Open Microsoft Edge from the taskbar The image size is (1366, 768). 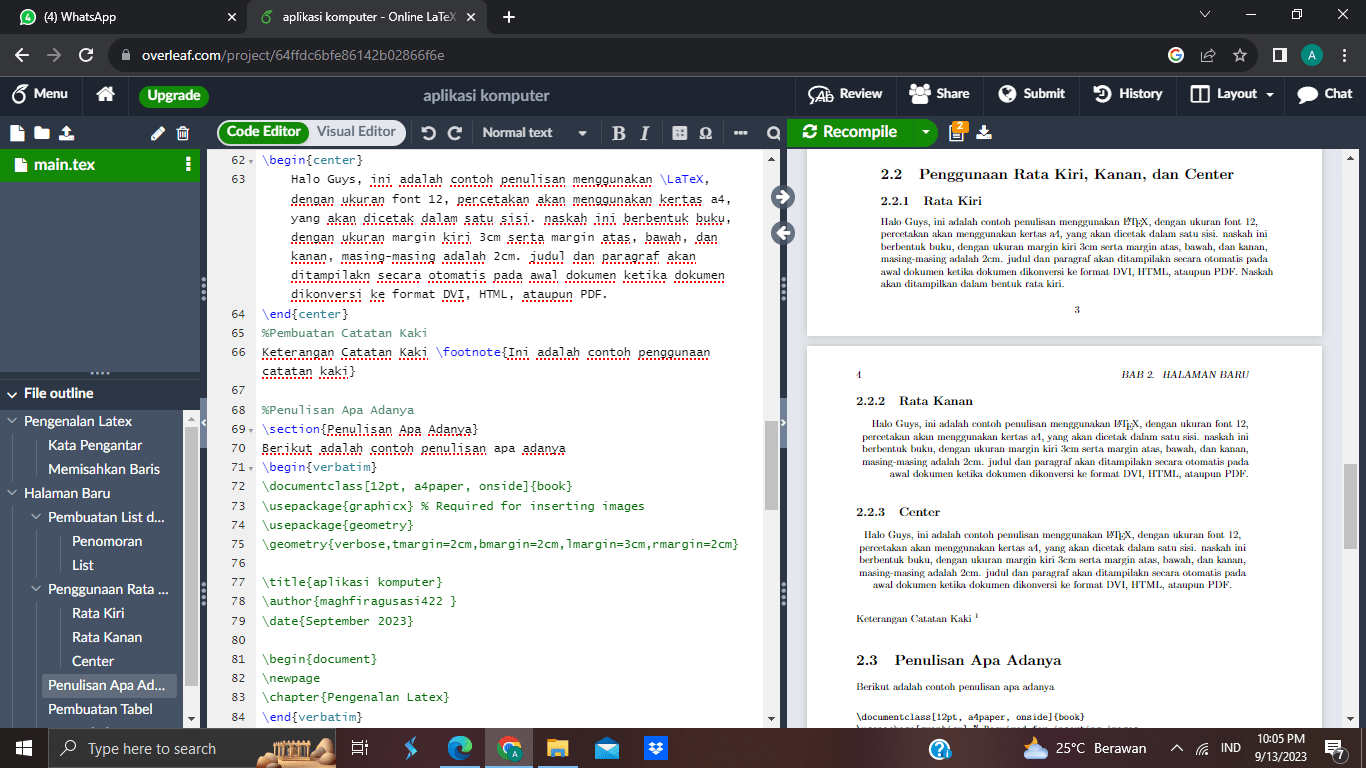460,748
